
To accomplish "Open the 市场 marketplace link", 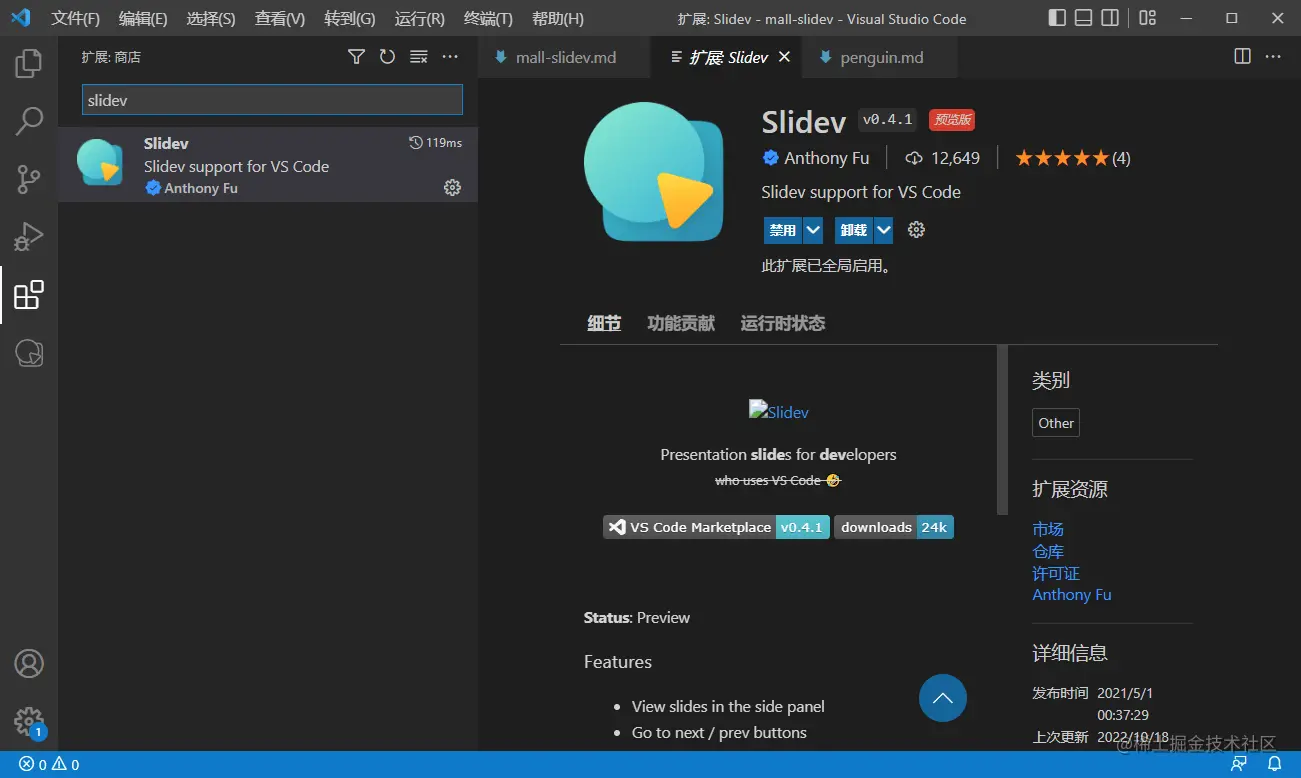I will click(x=1048, y=529).
